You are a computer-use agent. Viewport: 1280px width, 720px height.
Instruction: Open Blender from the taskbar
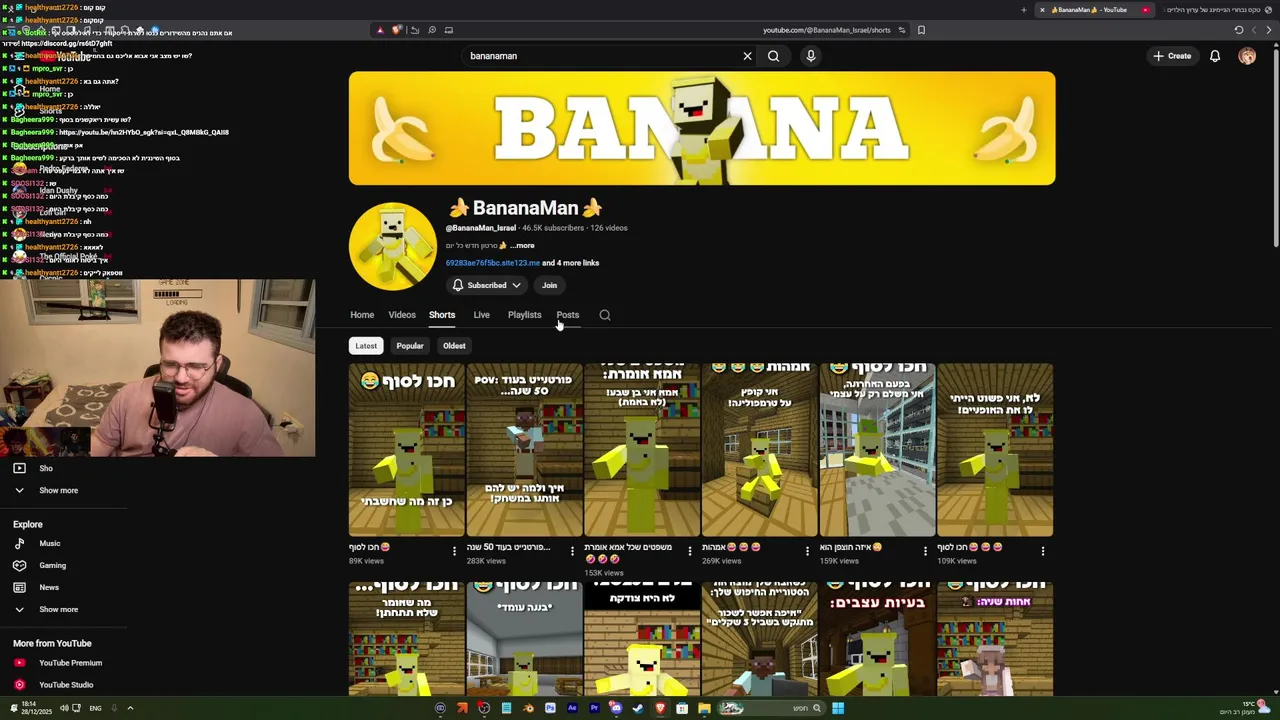[529, 709]
